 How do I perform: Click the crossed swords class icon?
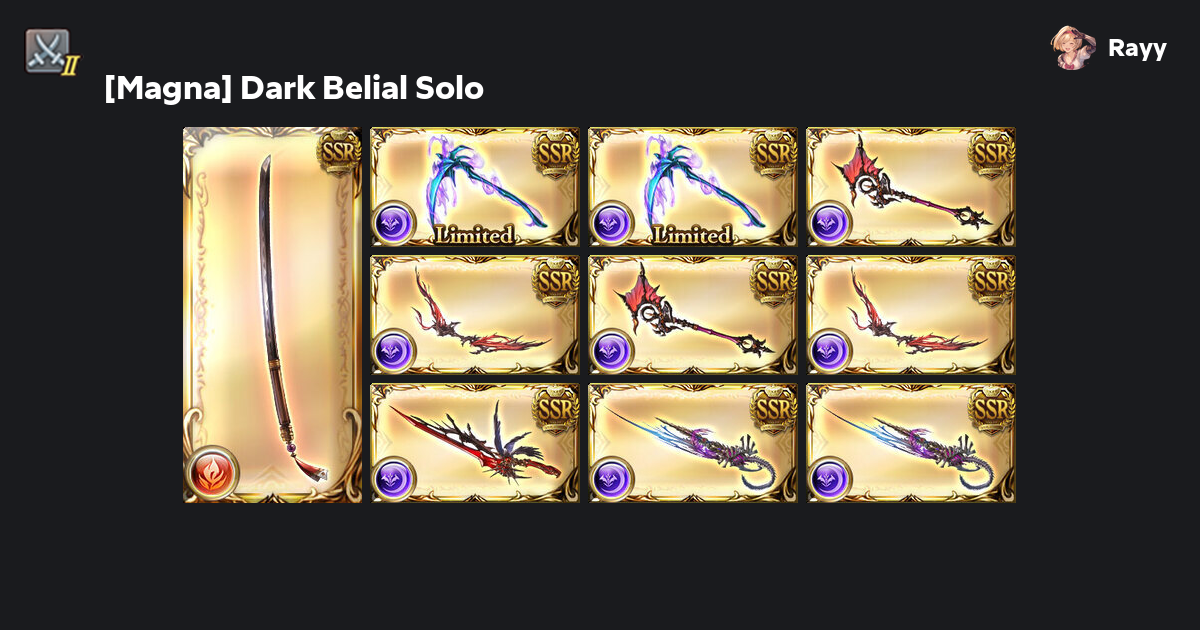(x=50, y=52)
